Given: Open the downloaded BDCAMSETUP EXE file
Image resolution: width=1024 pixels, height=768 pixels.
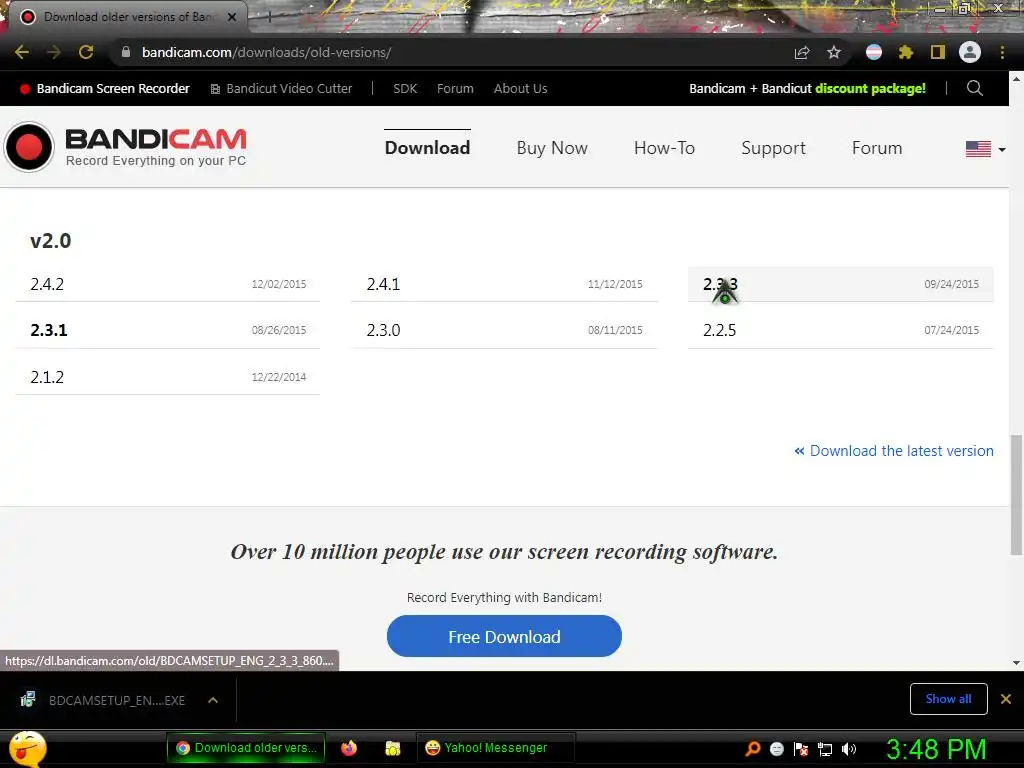Looking at the screenshot, I should (x=103, y=700).
